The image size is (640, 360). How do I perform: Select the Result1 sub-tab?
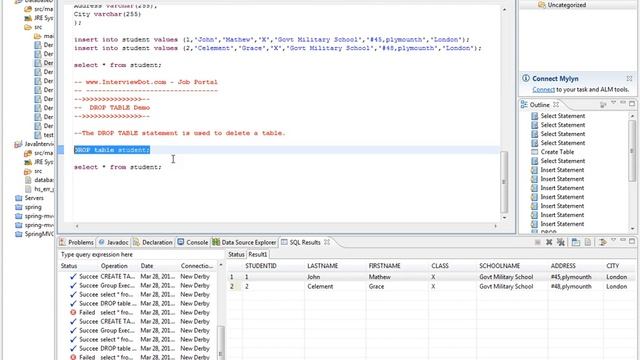click(x=258, y=254)
